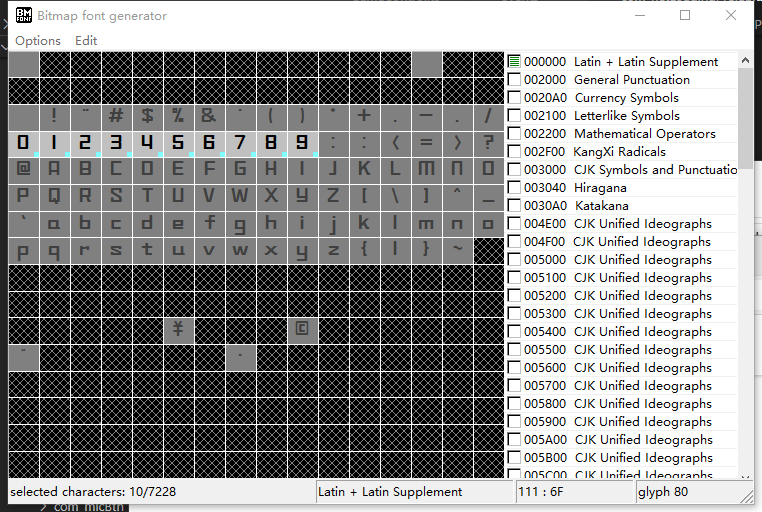Select the 005A00 CJK Unified Ideographs row
Viewport: 762px width, 512px height.
[622, 440]
